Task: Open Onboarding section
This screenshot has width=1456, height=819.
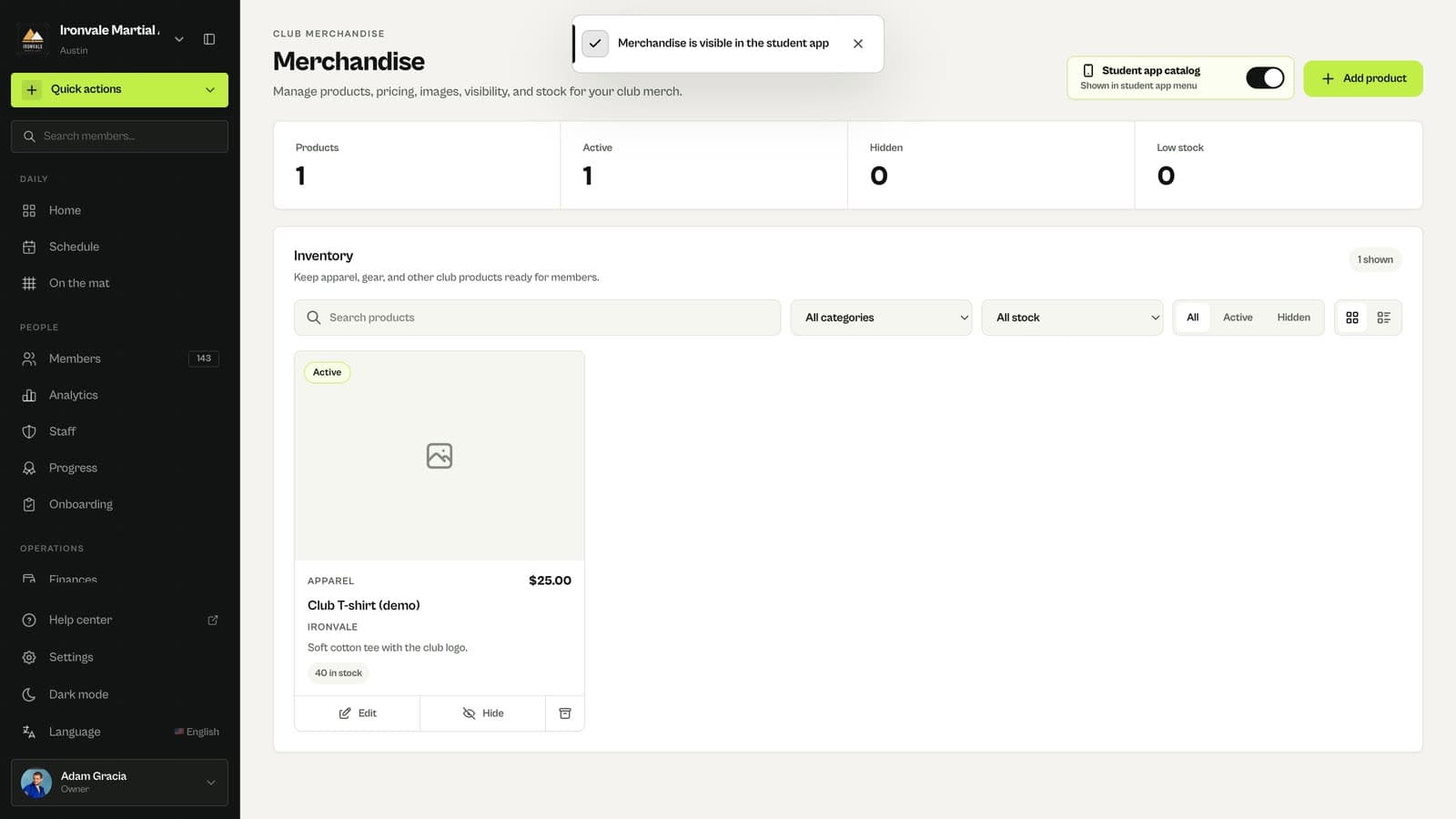Action: click(119, 504)
